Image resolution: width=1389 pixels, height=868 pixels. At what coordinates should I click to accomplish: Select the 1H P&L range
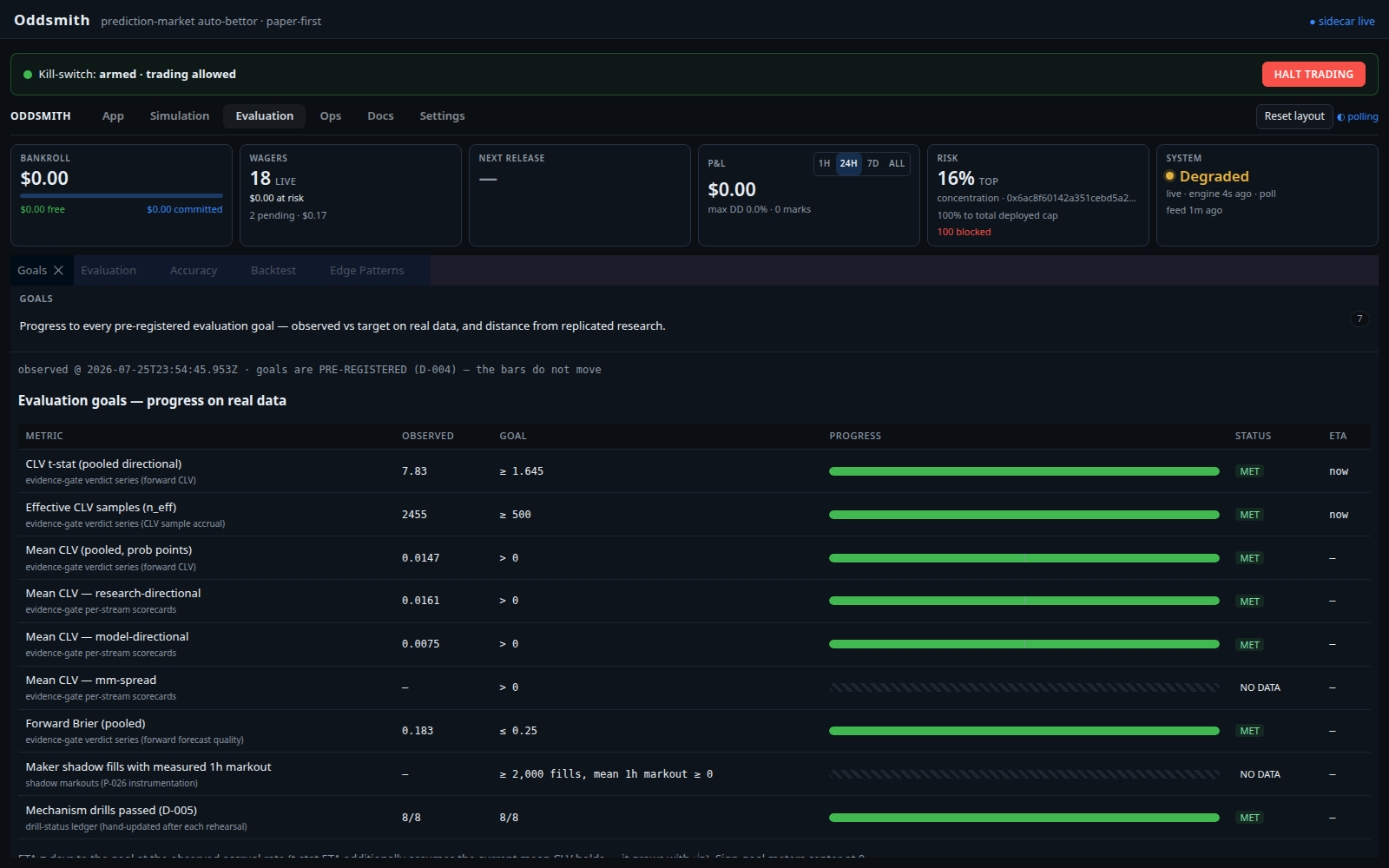[x=824, y=163]
